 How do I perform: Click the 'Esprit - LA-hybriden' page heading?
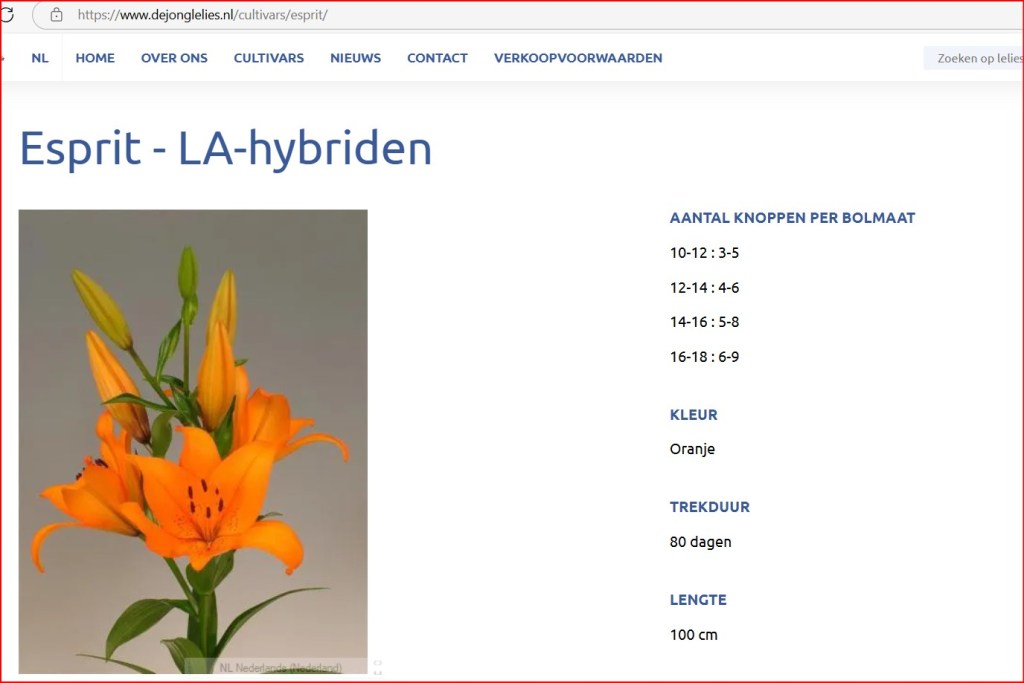pos(226,148)
